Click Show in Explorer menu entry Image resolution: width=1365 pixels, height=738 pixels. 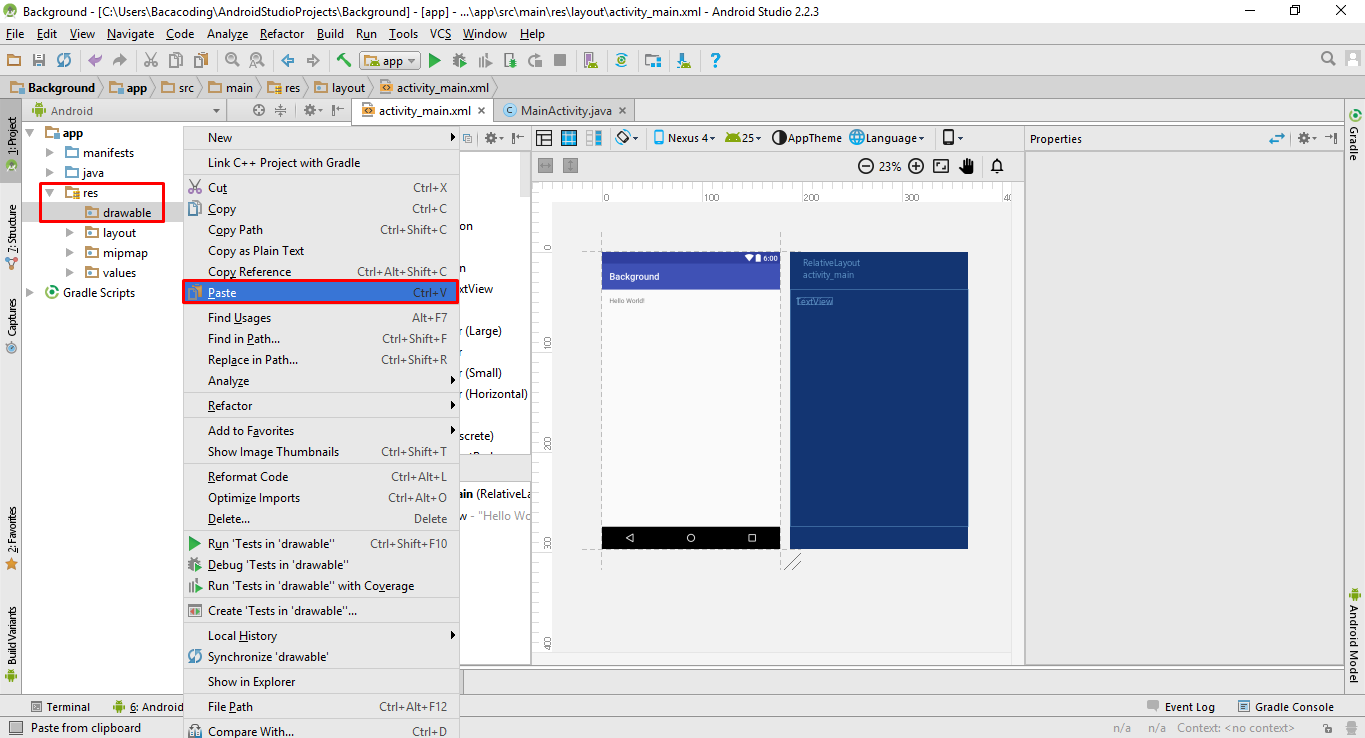(252, 682)
